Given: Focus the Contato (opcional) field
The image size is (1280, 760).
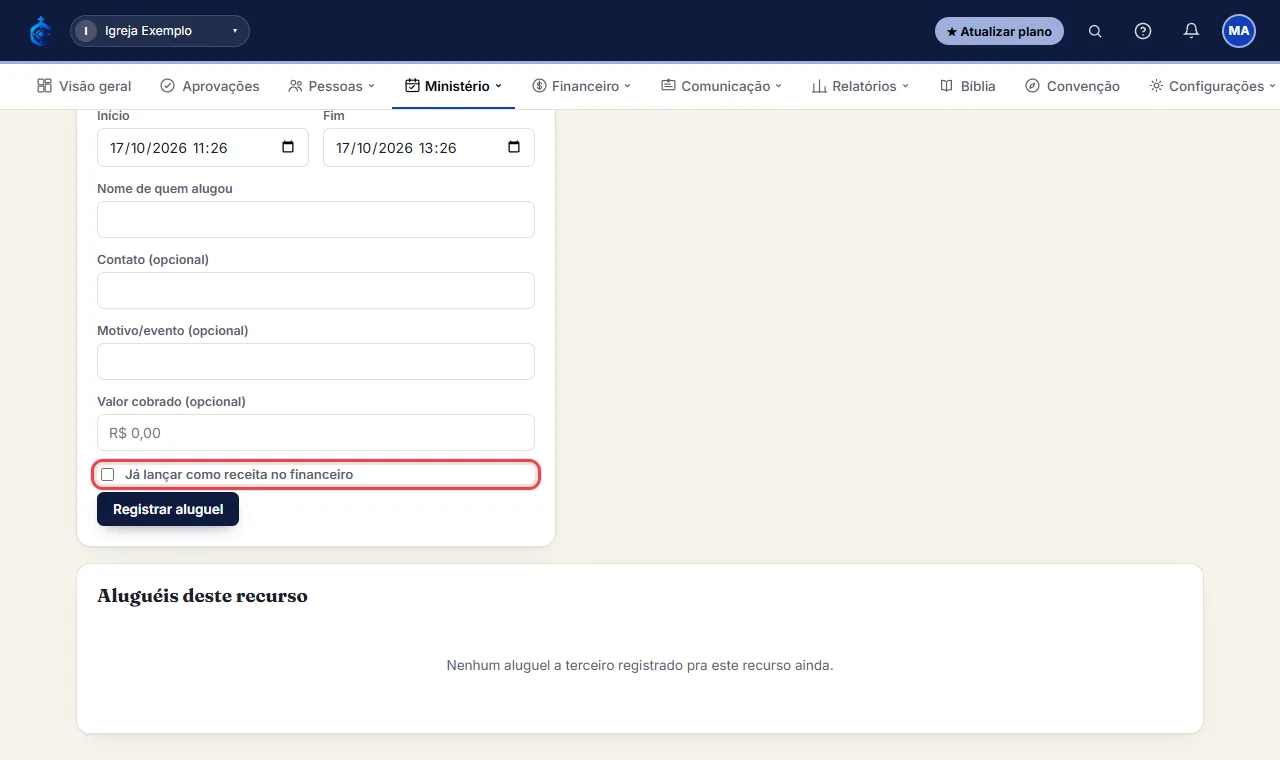Looking at the screenshot, I should [x=316, y=290].
